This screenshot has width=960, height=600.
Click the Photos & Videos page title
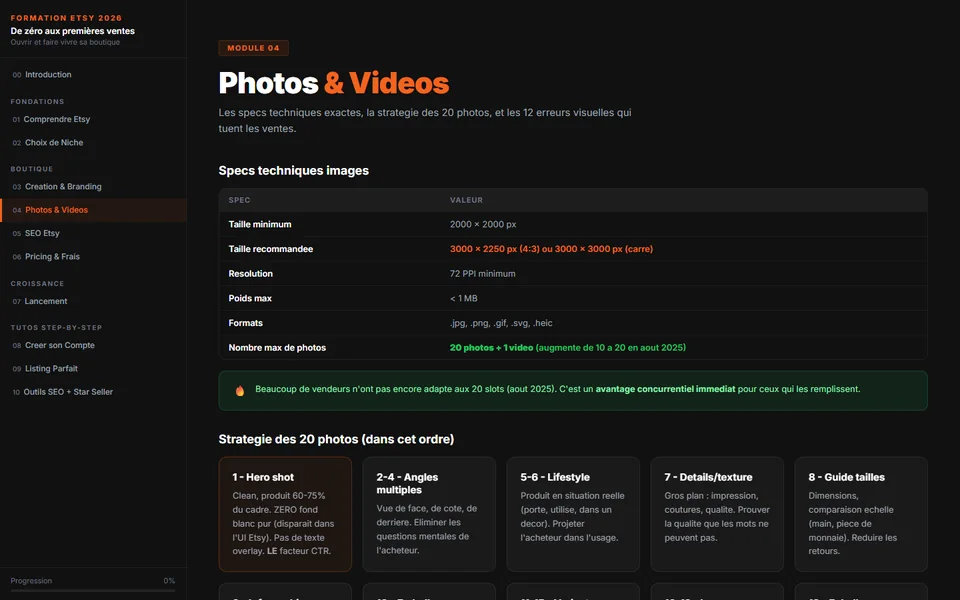pyautogui.click(x=334, y=83)
